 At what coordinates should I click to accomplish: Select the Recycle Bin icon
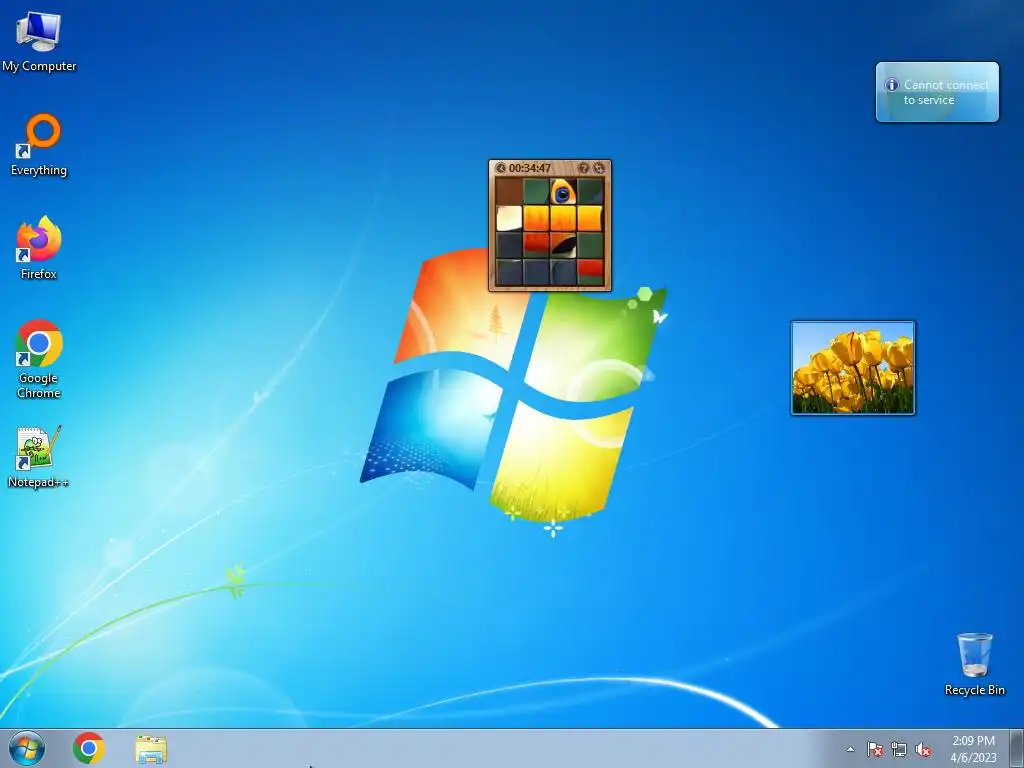point(974,664)
